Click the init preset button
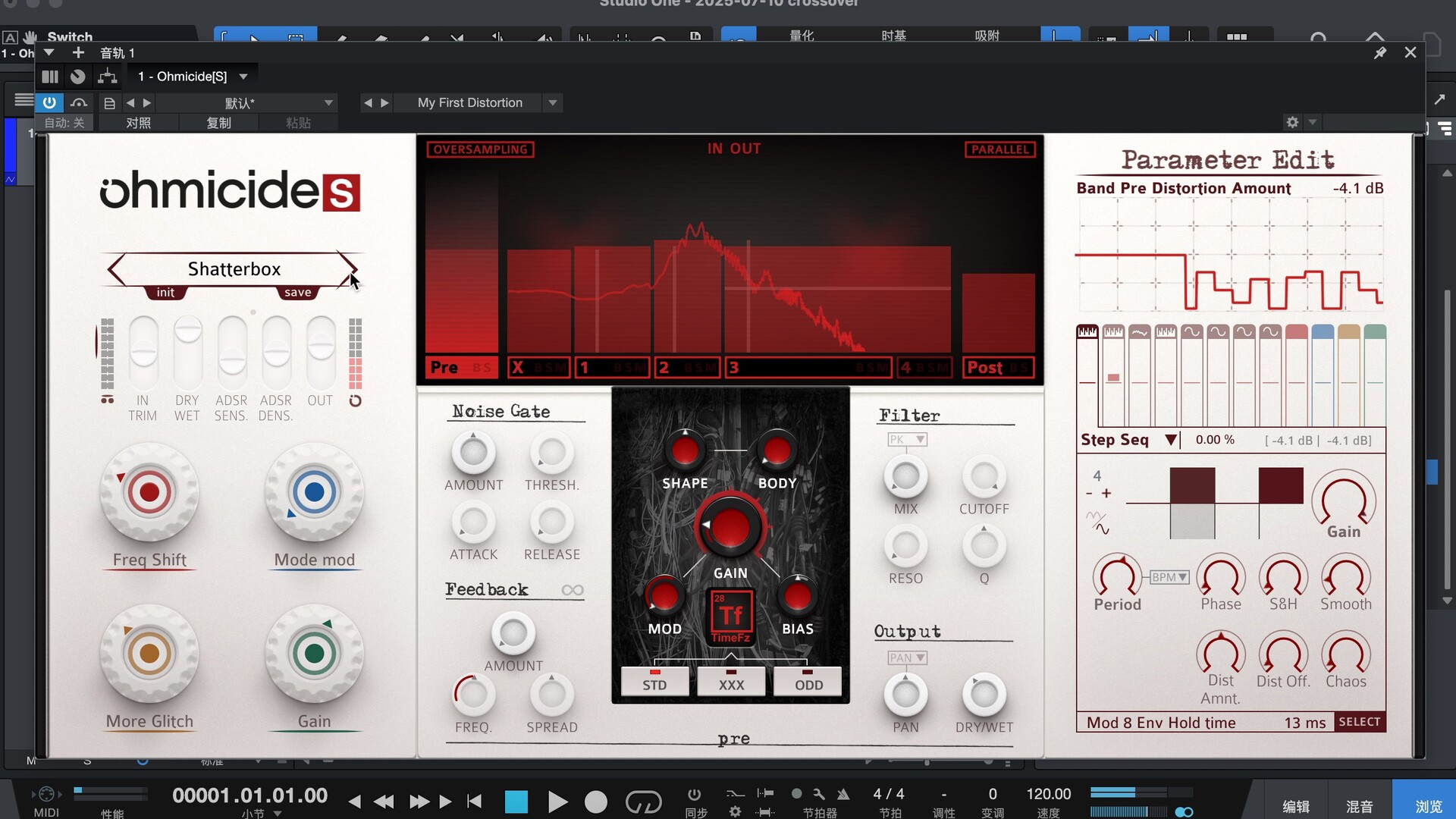The image size is (1456, 819). [x=165, y=293]
